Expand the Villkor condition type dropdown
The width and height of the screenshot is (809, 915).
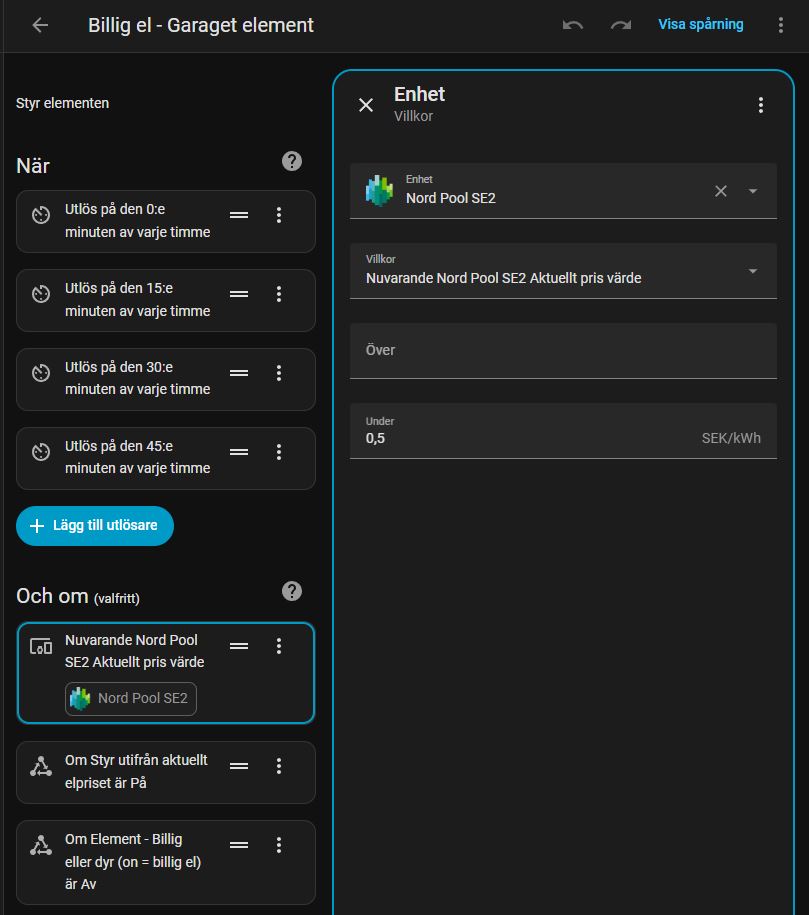tap(753, 271)
